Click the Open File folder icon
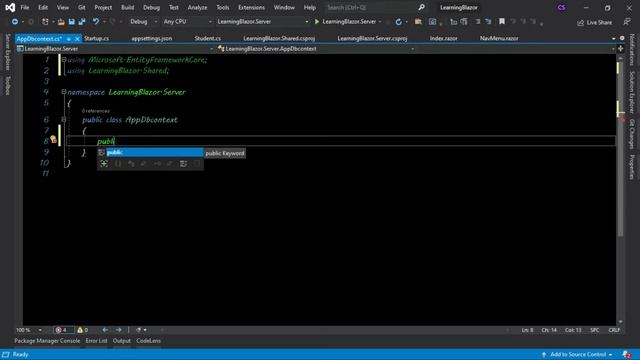The height and width of the screenshot is (360, 640). pyautogui.click(x=61, y=22)
